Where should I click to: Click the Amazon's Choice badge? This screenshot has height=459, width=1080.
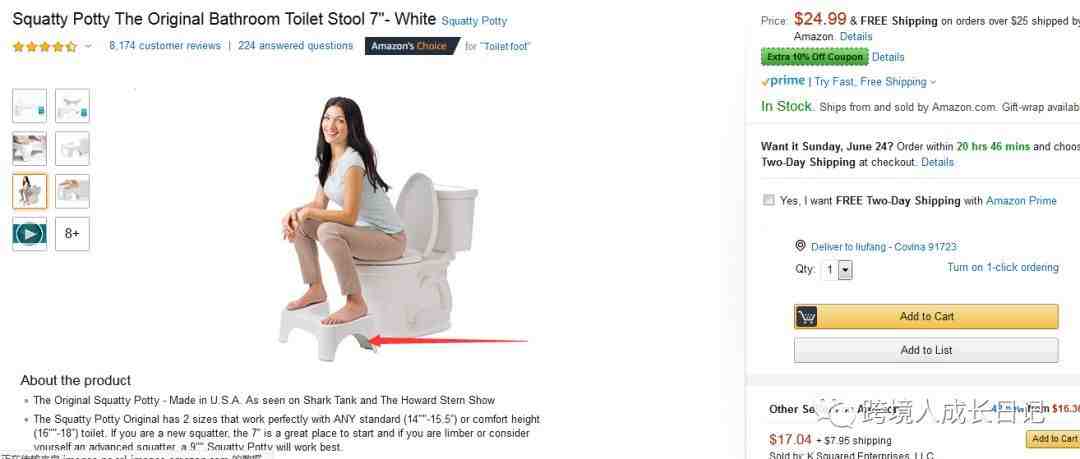[x=412, y=46]
